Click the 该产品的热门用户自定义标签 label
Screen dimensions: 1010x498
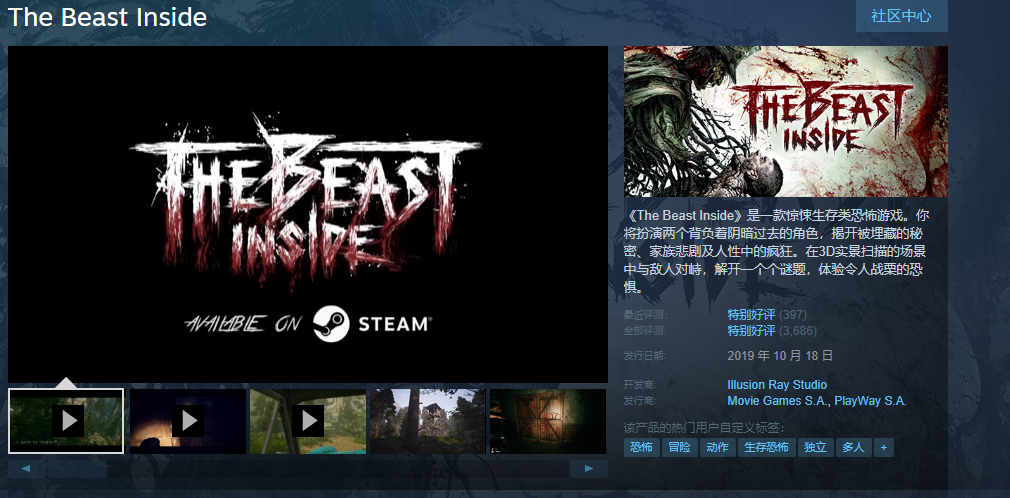pyautogui.click(x=704, y=428)
